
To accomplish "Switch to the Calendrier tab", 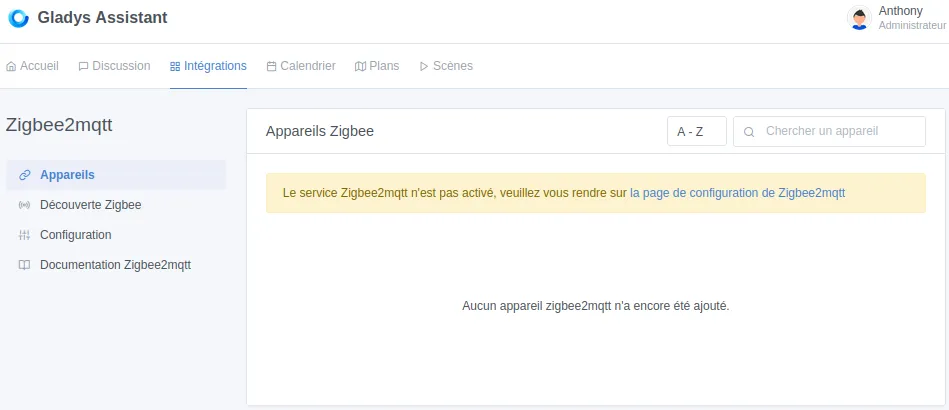I will (301, 66).
